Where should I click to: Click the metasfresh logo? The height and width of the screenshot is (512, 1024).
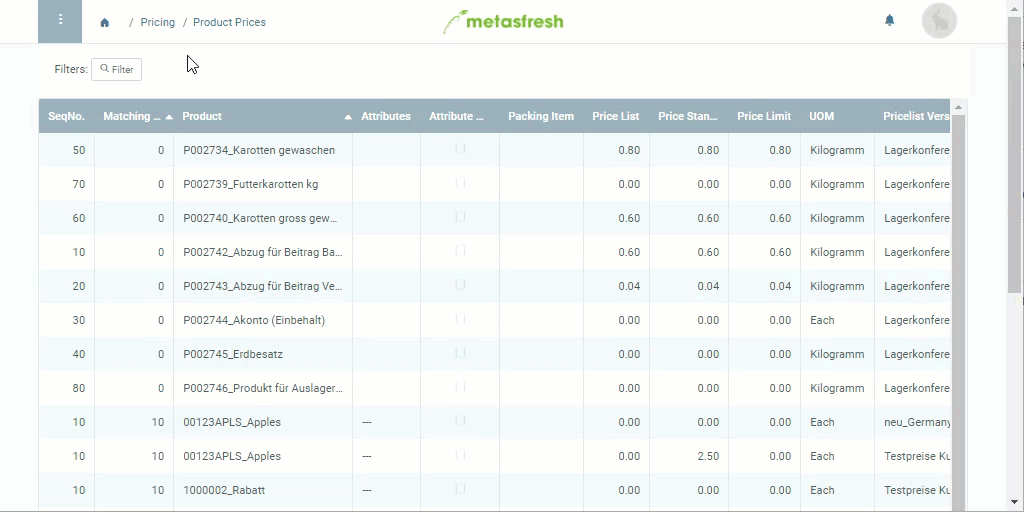pos(504,21)
